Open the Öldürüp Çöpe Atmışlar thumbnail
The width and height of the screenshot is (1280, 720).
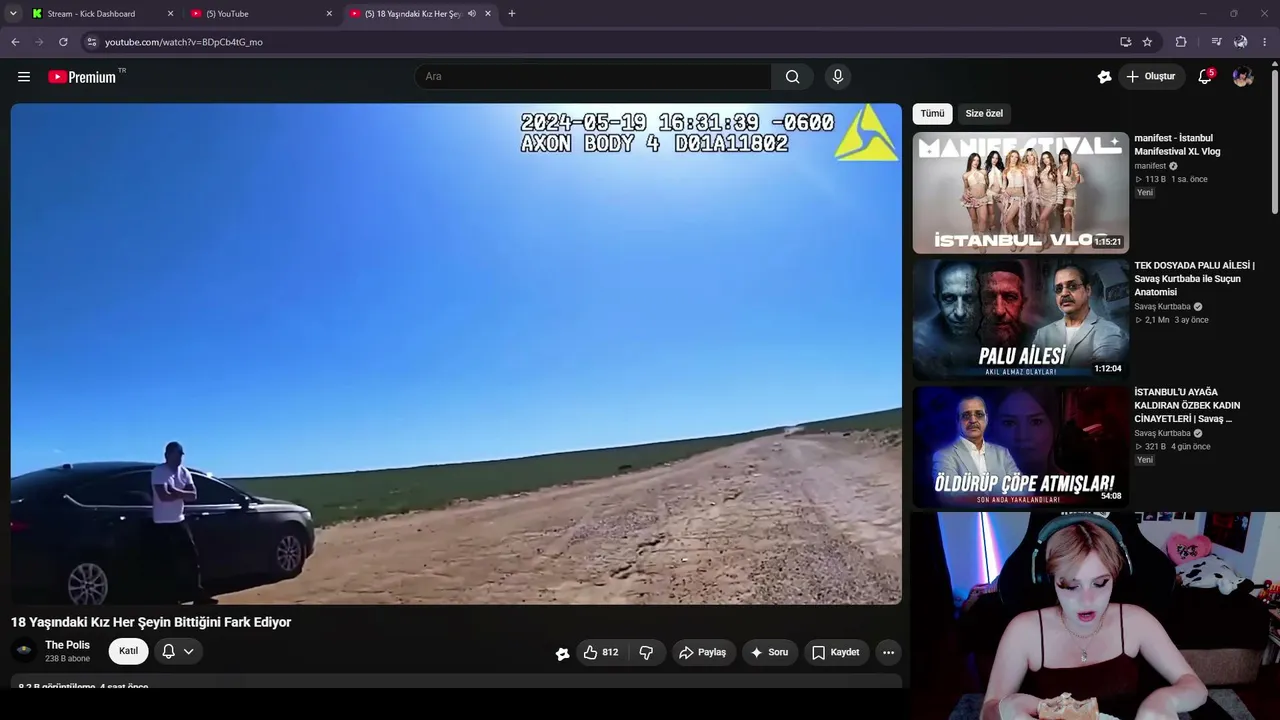pyautogui.click(x=1020, y=447)
